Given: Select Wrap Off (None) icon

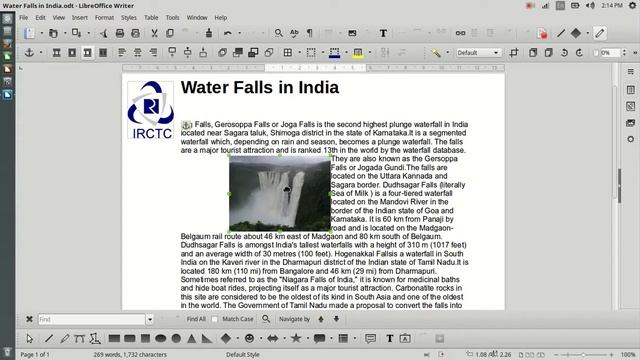Looking at the screenshot, I should 56,52.
